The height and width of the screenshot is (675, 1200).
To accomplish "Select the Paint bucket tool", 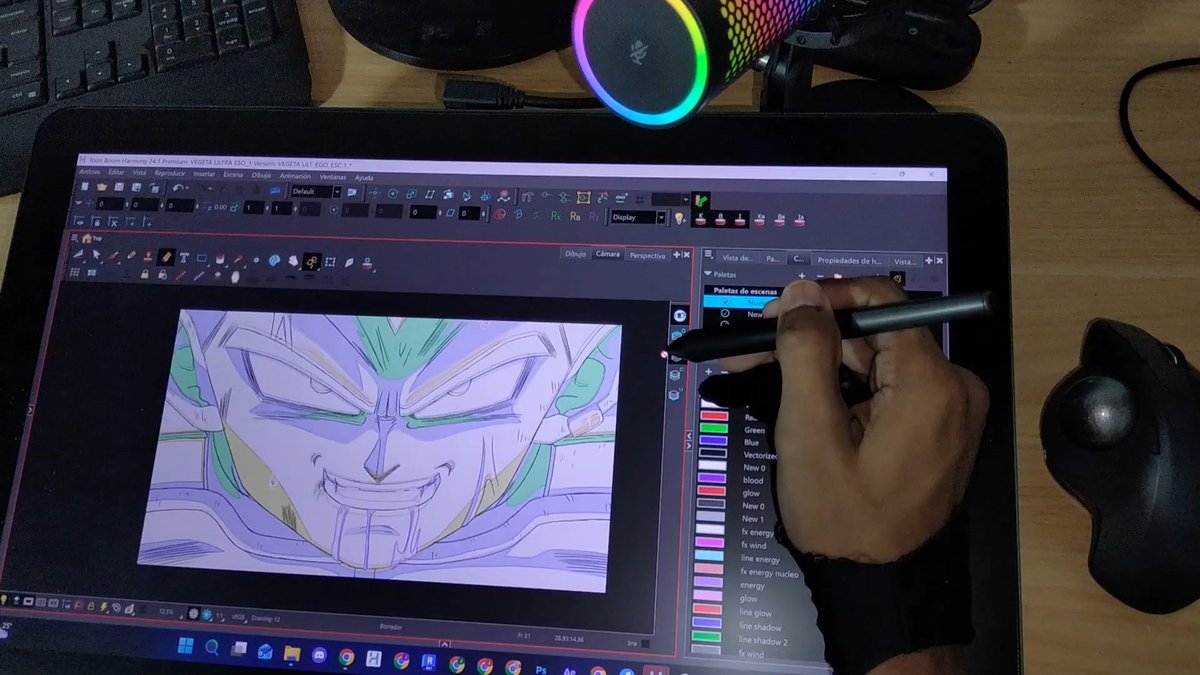I will (x=220, y=258).
